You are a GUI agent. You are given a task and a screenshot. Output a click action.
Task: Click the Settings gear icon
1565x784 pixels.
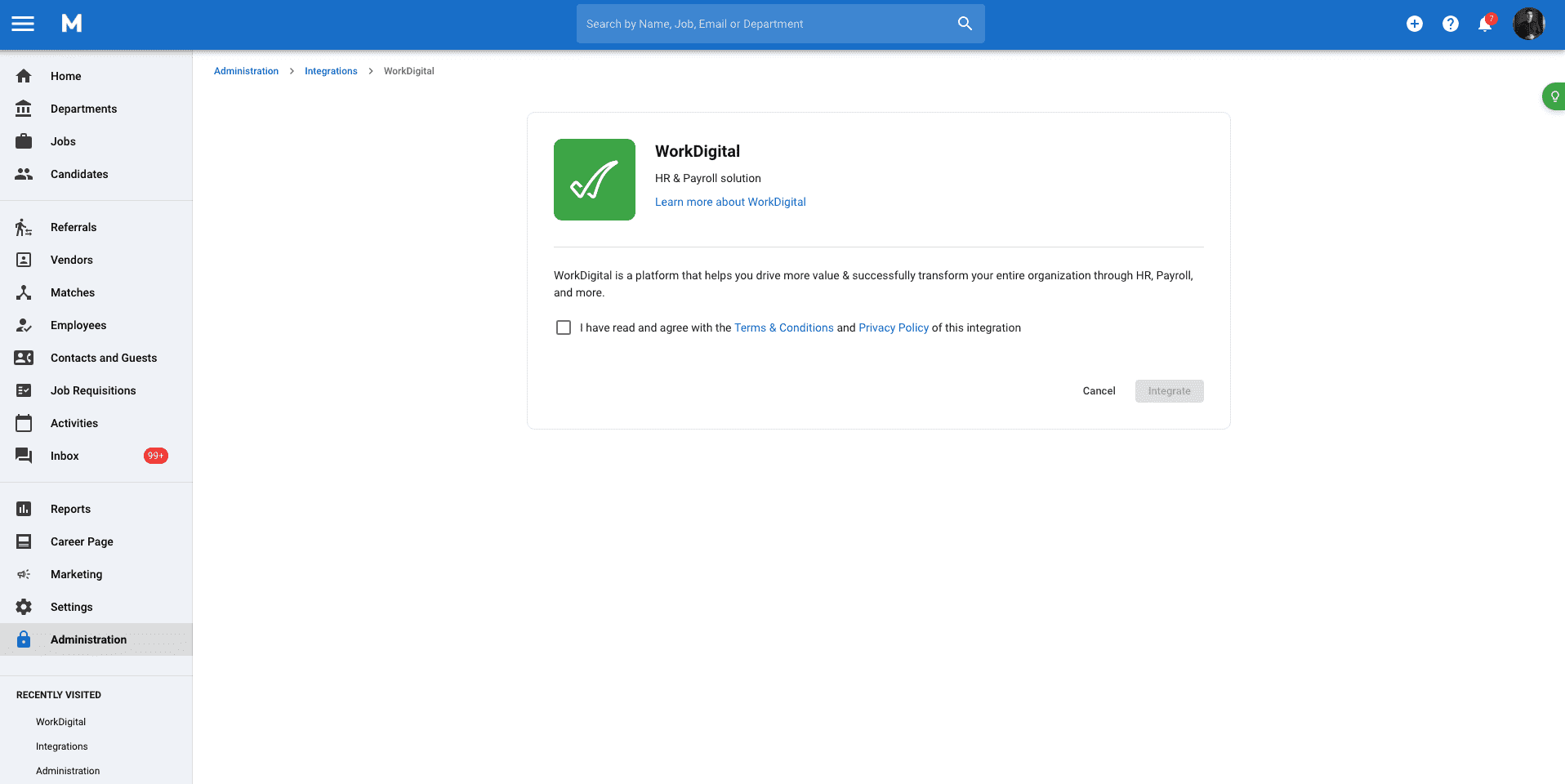click(24, 607)
